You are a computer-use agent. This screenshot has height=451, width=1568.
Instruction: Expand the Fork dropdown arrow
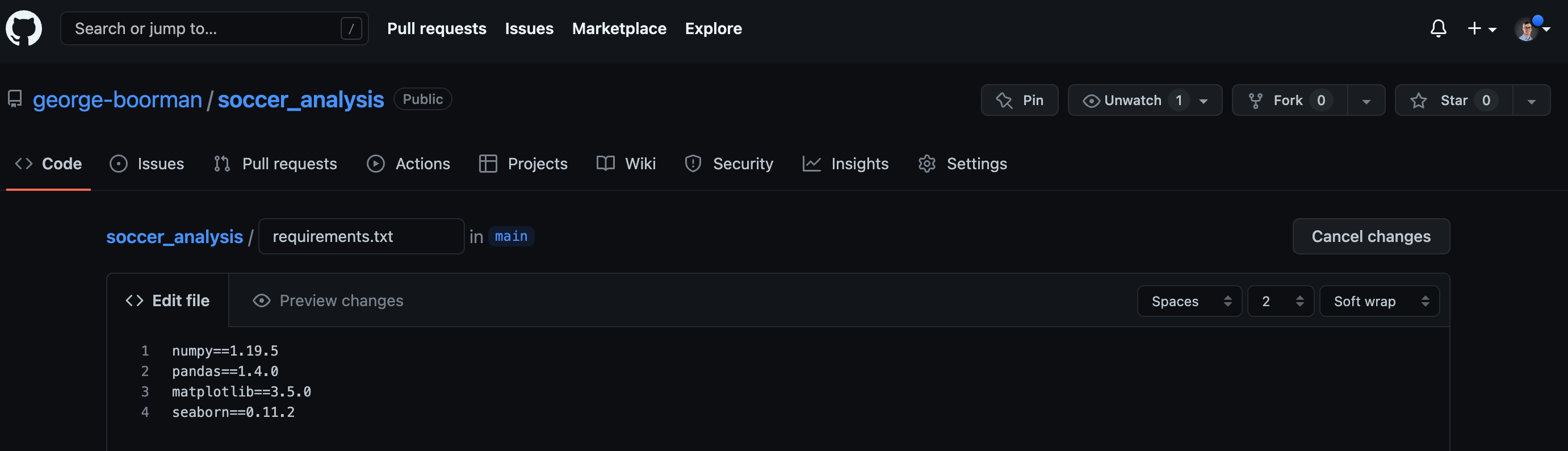(1366, 101)
